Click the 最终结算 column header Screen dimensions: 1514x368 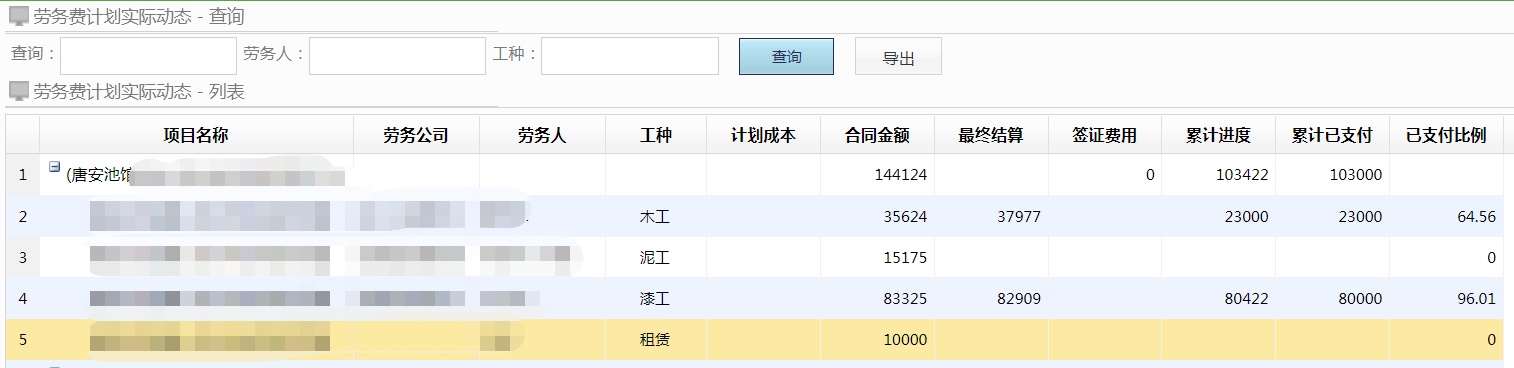pos(991,135)
